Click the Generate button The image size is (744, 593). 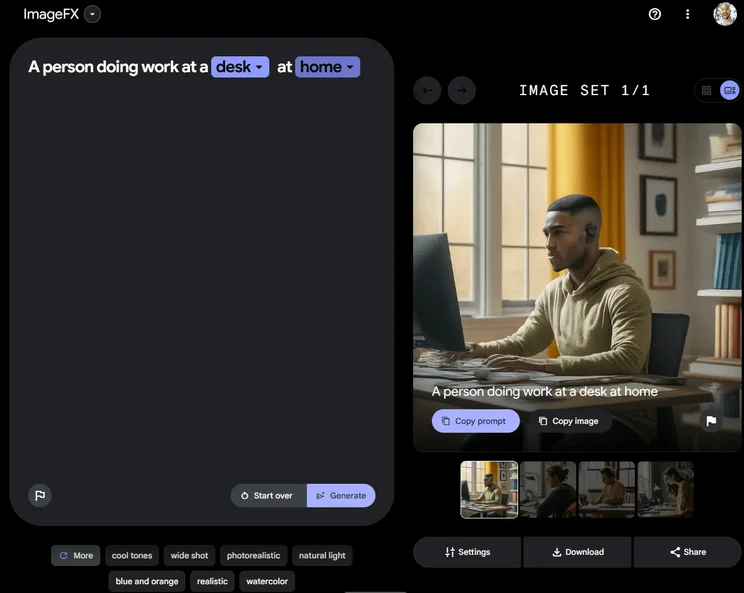coord(341,495)
